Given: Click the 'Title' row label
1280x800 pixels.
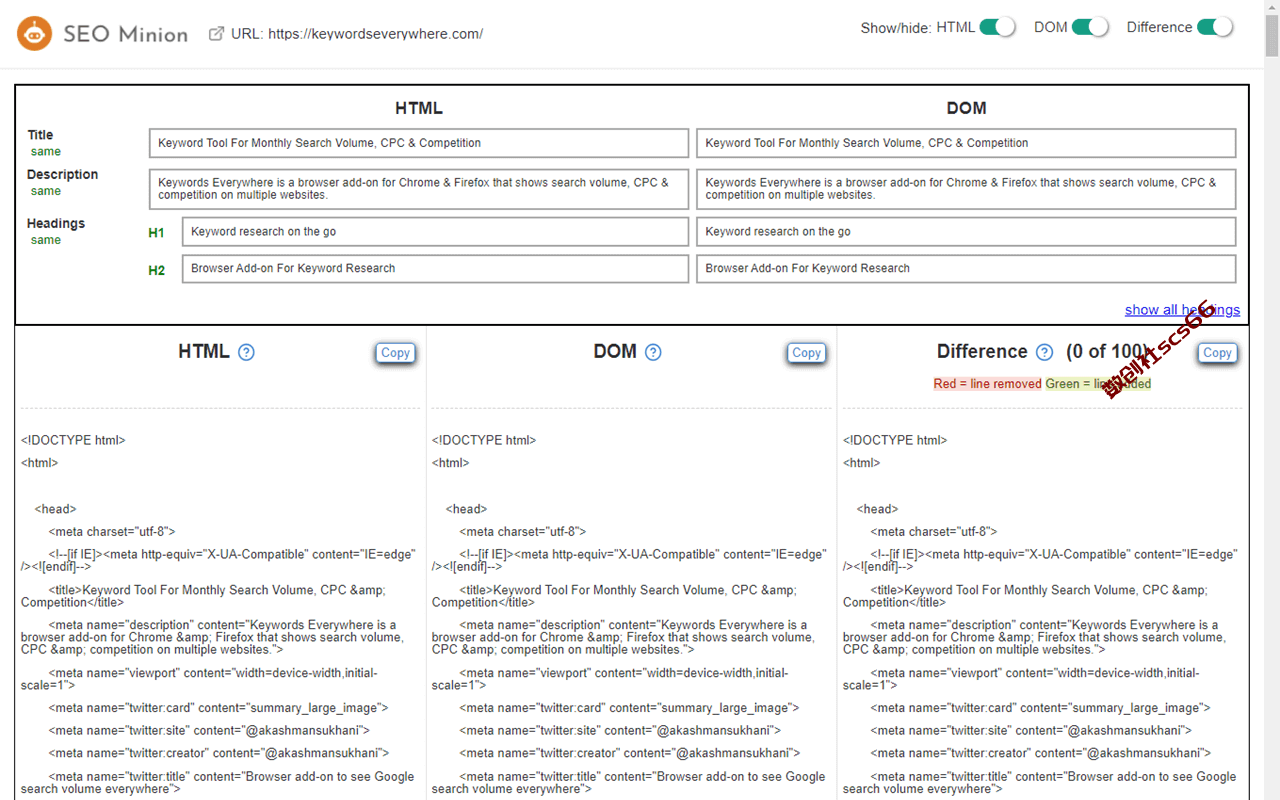Looking at the screenshot, I should [x=41, y=135].
